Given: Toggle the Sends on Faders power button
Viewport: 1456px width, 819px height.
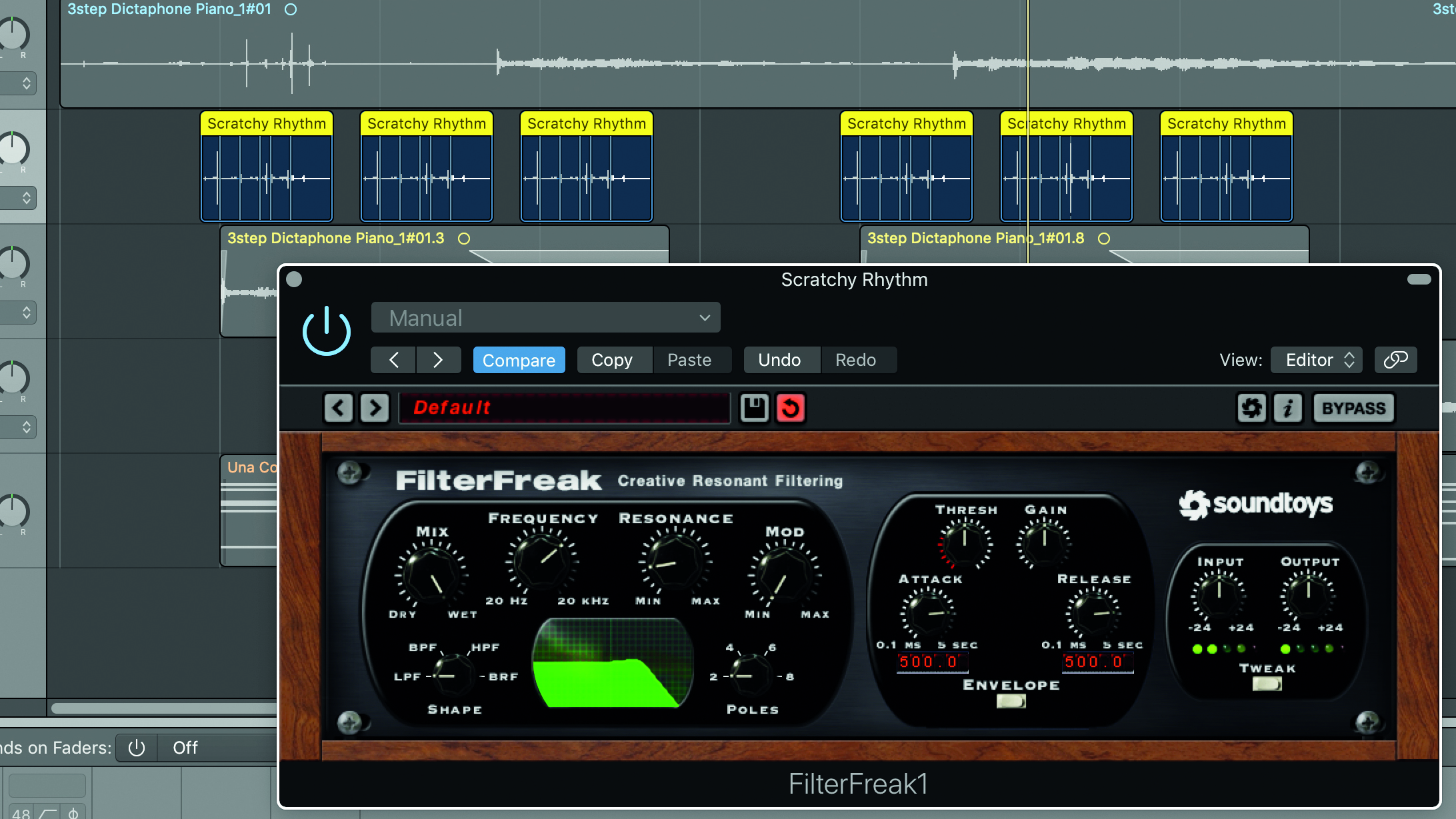Looking at the screenshot, I should pos(137,748).
